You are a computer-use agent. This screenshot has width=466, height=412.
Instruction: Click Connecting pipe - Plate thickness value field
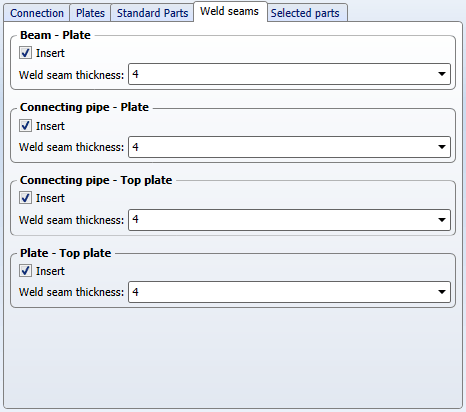click(x=289, y=147)
